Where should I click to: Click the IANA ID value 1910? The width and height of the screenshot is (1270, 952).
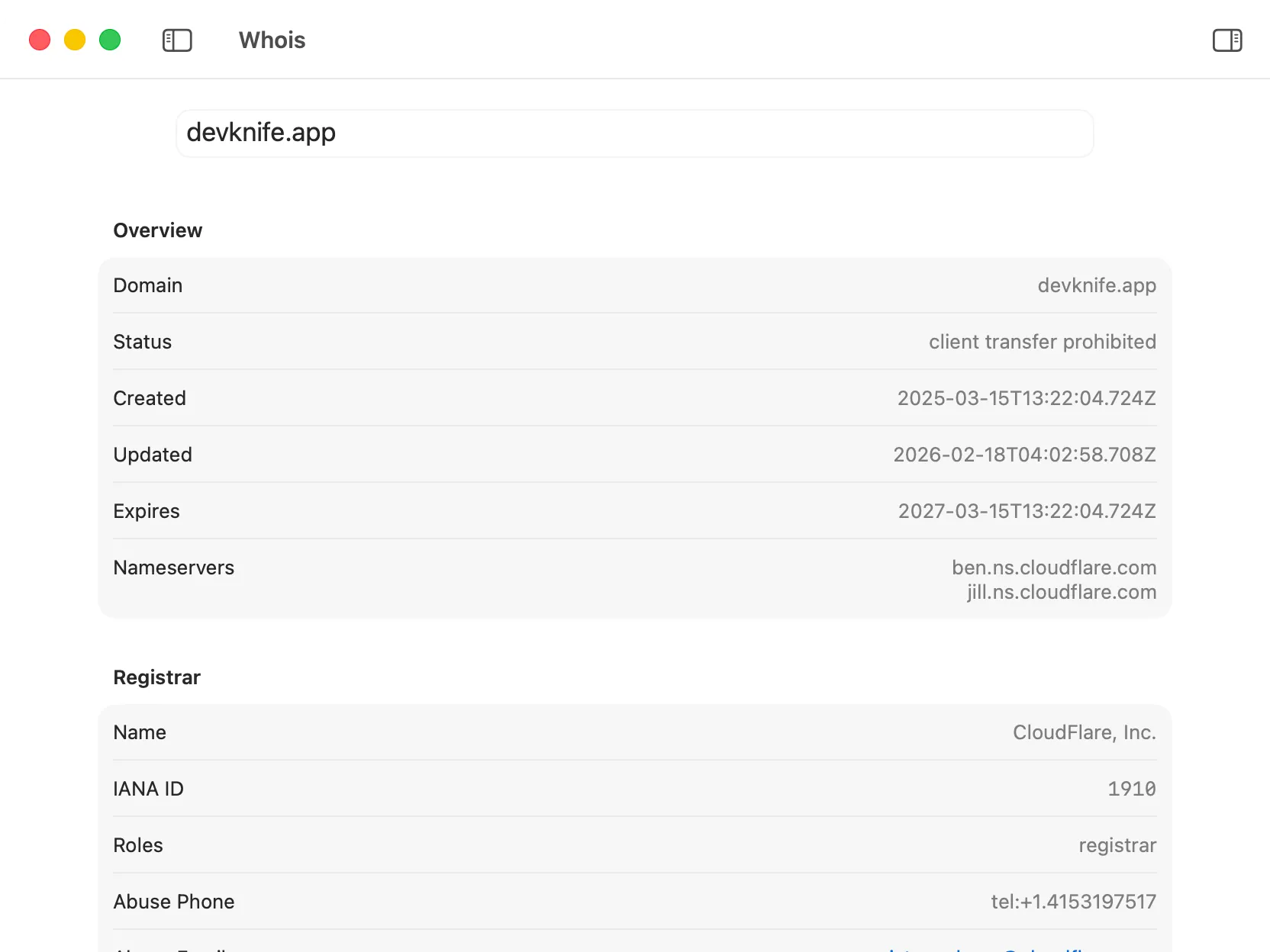1132,789
